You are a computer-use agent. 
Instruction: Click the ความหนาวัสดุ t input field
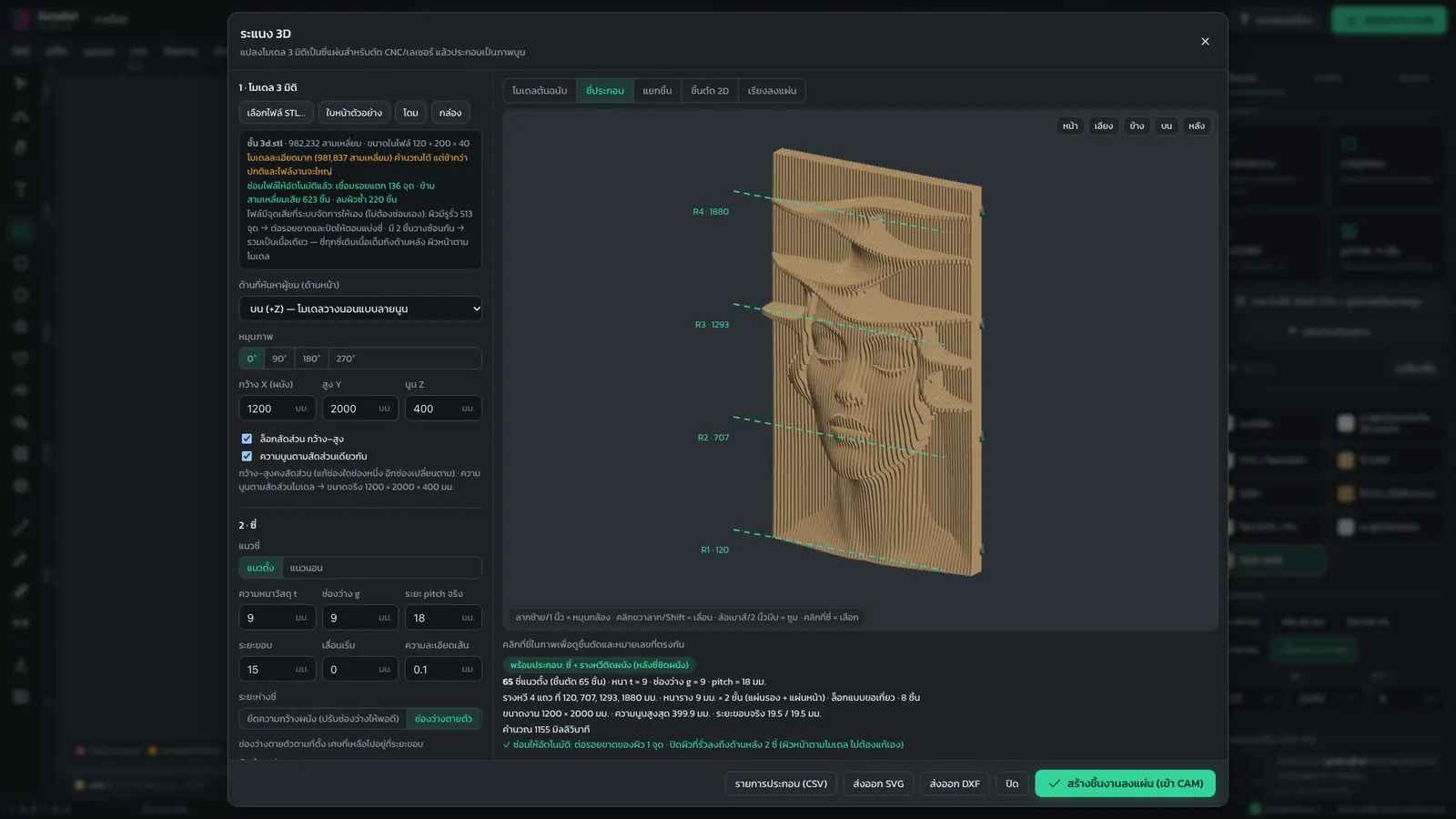(x=277, y=618)
